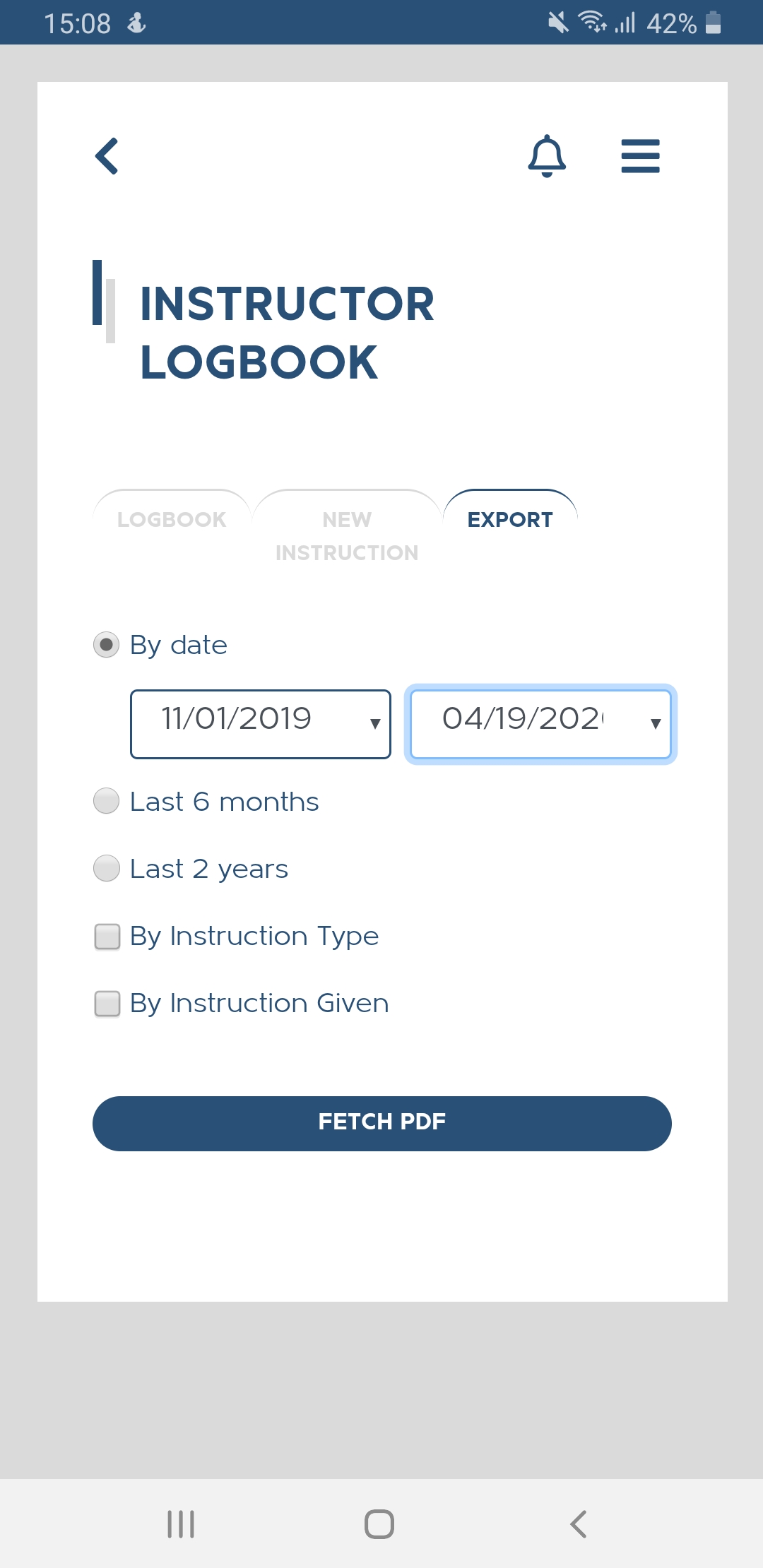
Task: Check the By Instruction Given box
Action: [107, 1004]
